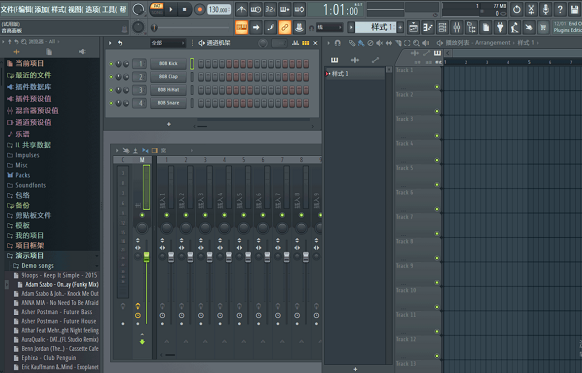Open the 全部 channel filter dropdown
The width and height of the screenshot is (582, 373).
pyautogui.click(x=168, y=43)
